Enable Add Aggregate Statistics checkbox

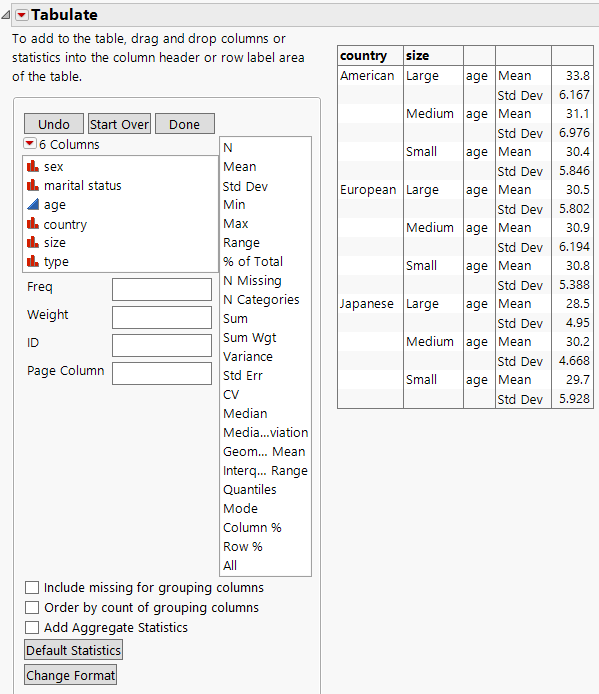[32, 627]
